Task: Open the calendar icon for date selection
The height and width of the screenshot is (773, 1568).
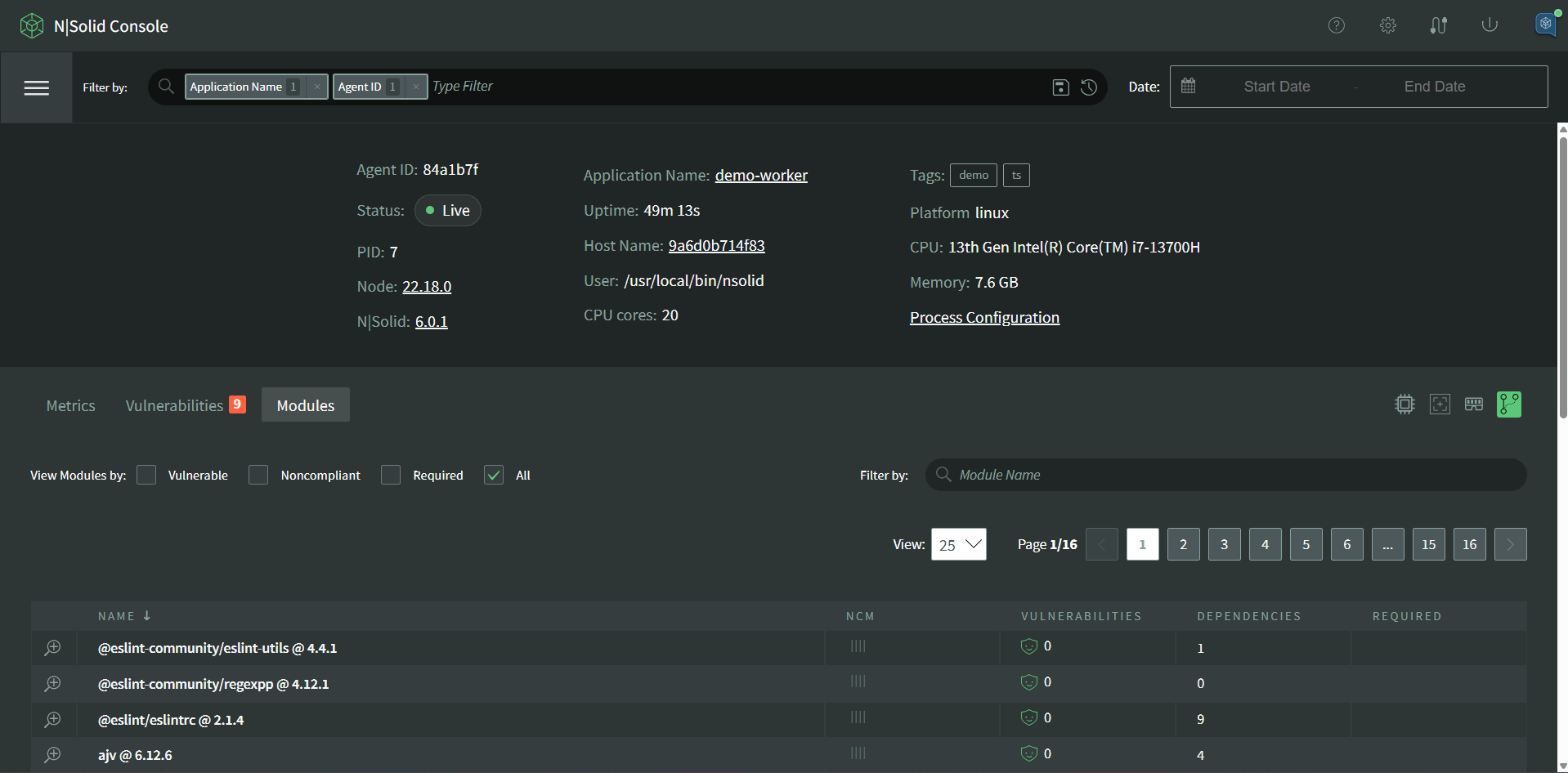Action: pos(1189,86)
